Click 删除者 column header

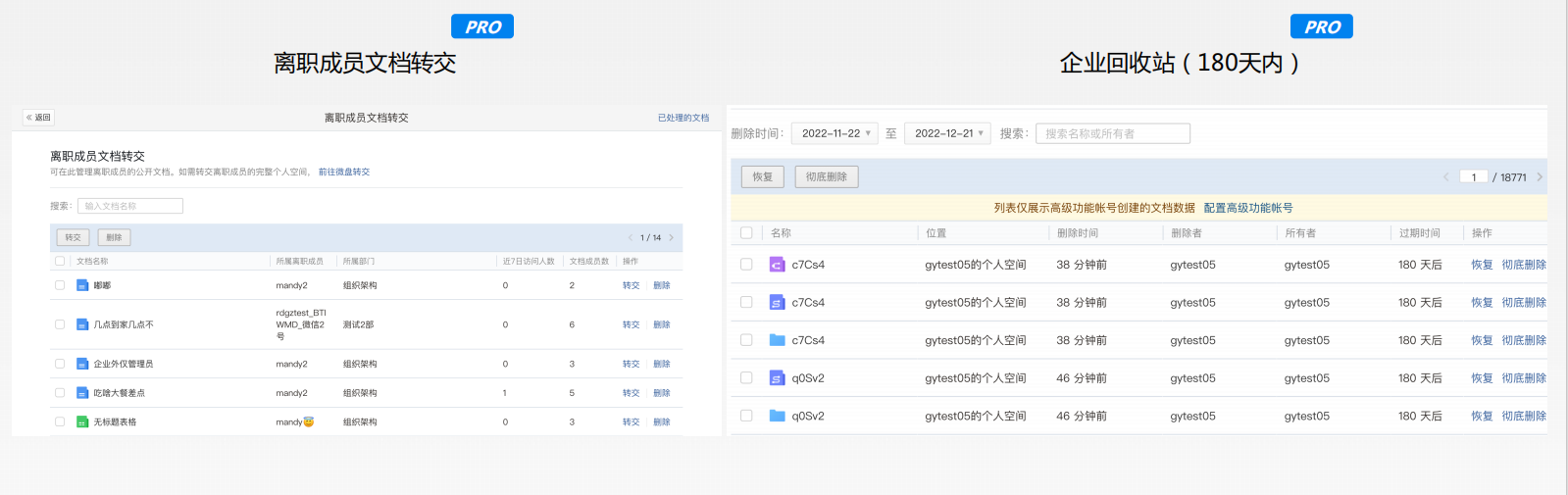[1187, 233]
